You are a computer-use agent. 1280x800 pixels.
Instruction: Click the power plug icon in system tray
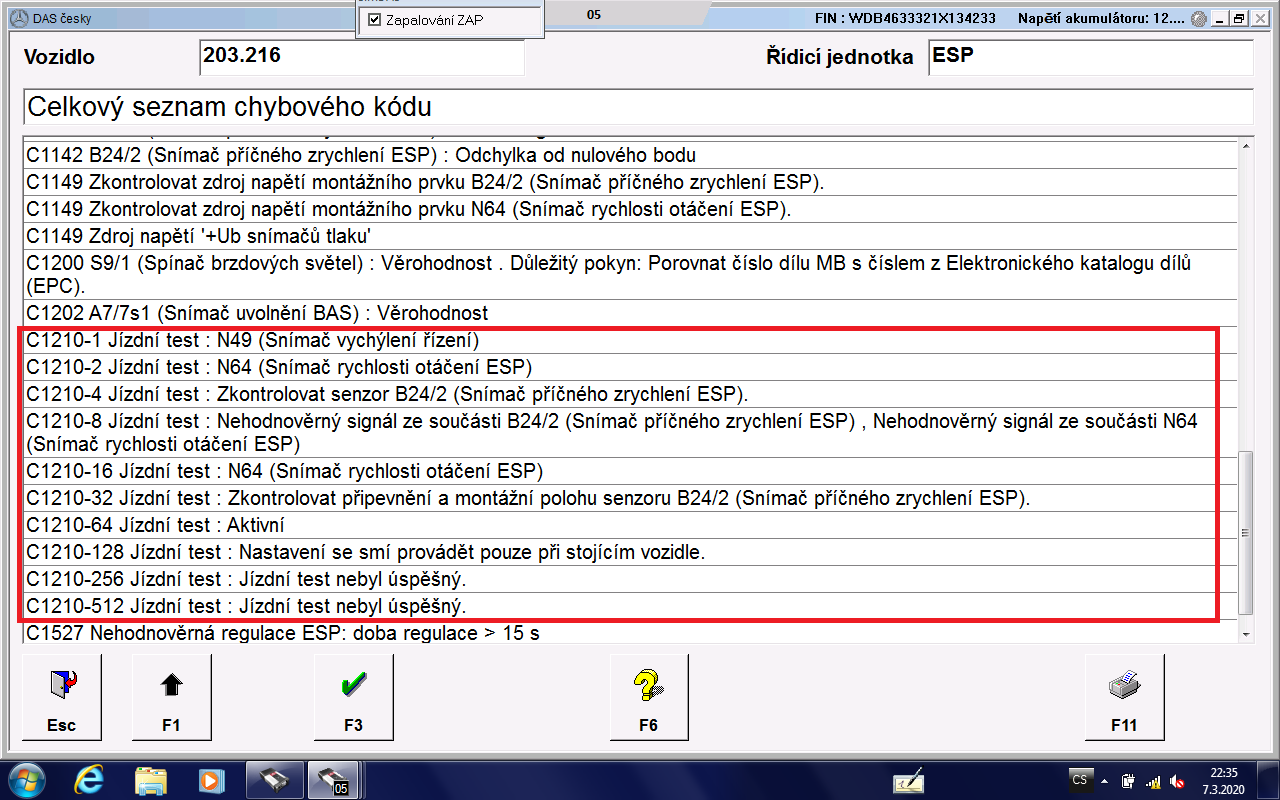tap(1128, 780)
